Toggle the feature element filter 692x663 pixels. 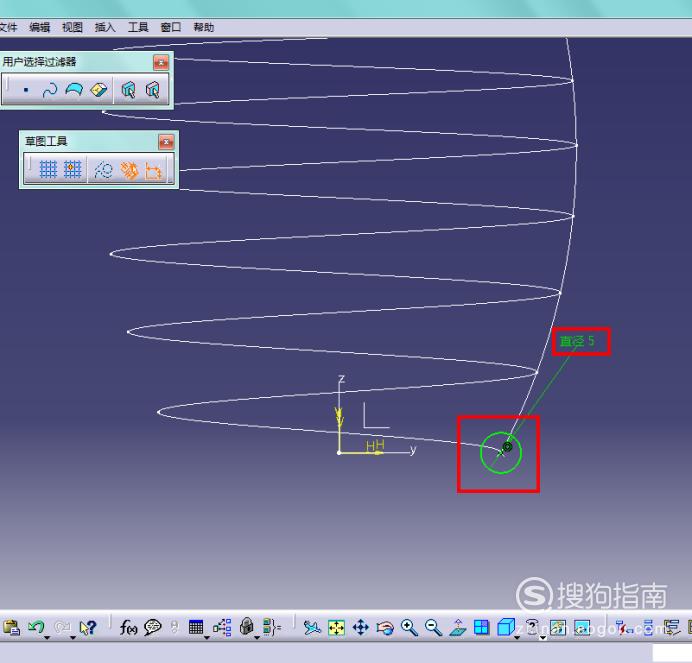(128, 90)
